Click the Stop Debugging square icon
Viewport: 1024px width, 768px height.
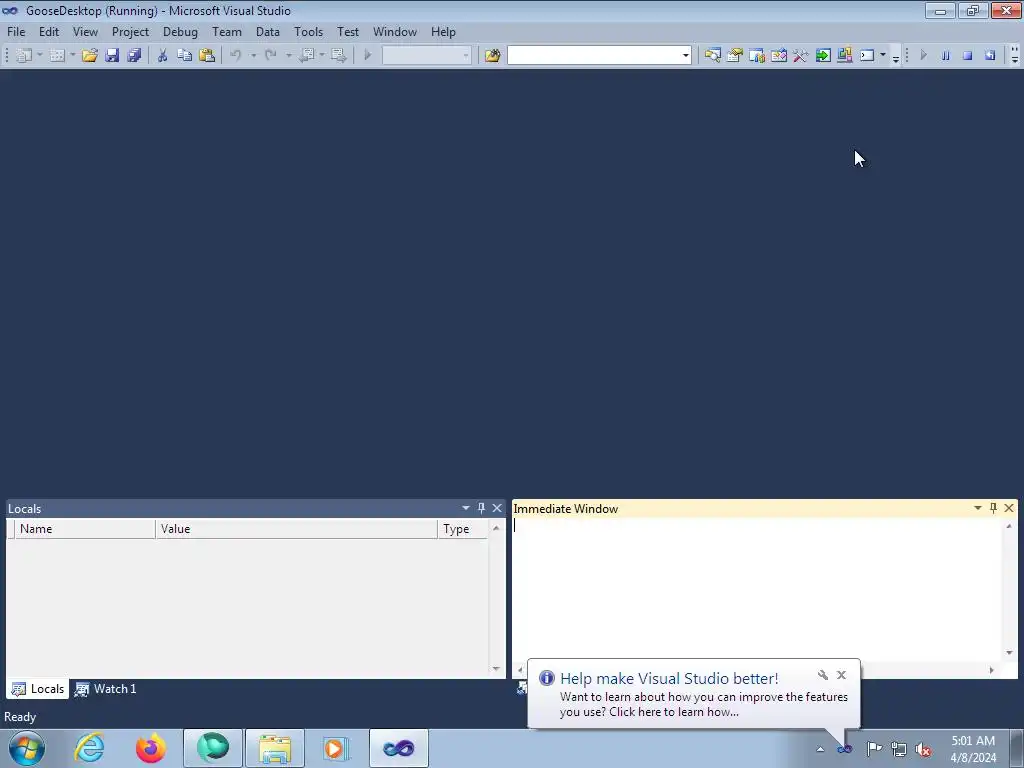click(x=968, y=56)
